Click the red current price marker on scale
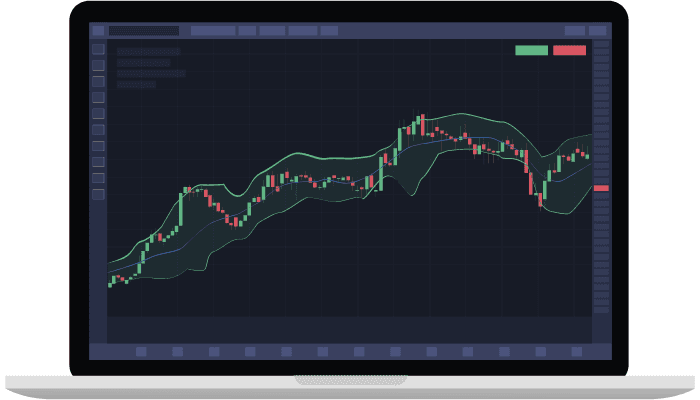Screen dimensions: 700x400 point(600,188)
